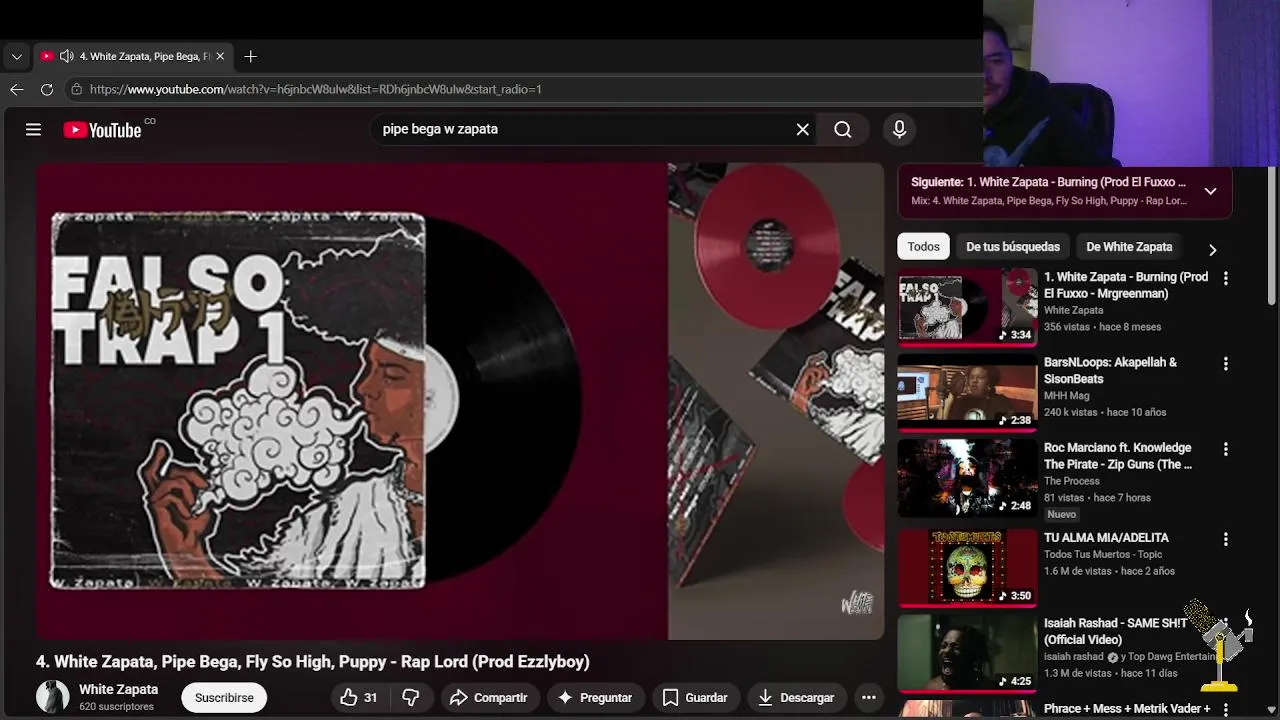Clear the search box with X
The height and width of the screenshot is (720, 1280).
tap(802, 129)
